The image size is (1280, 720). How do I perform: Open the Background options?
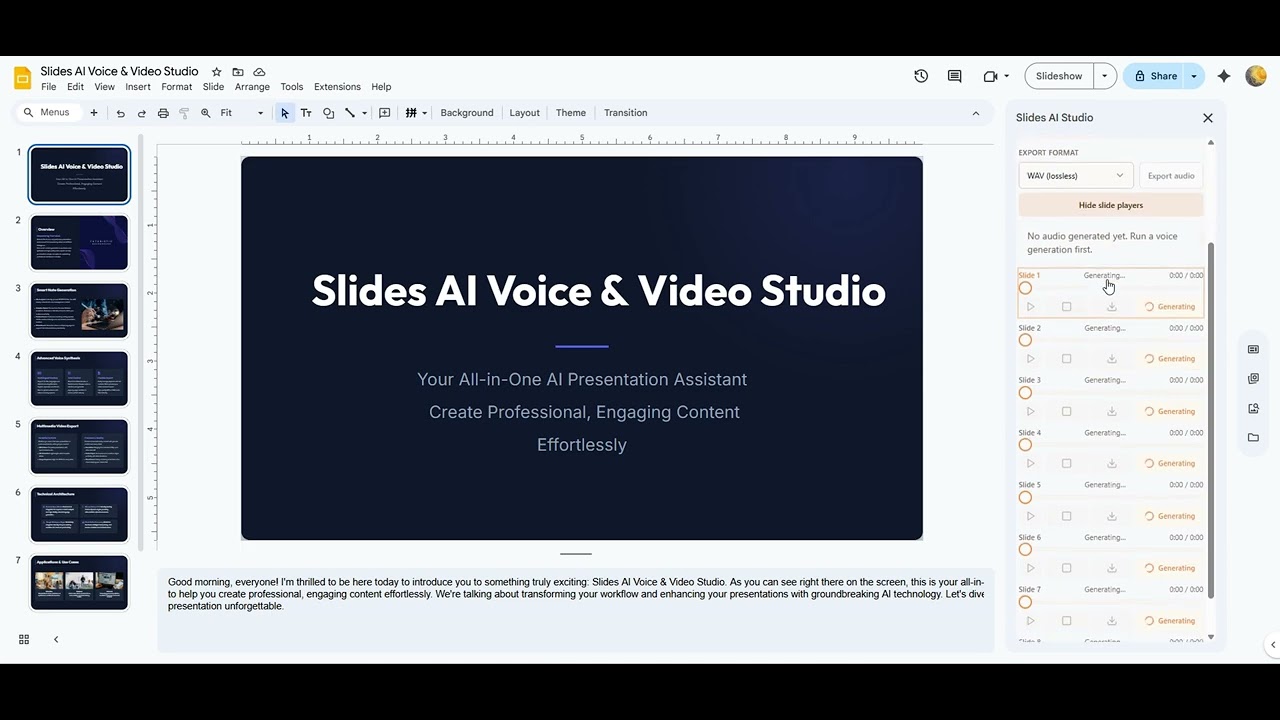(x=467, y=113)
